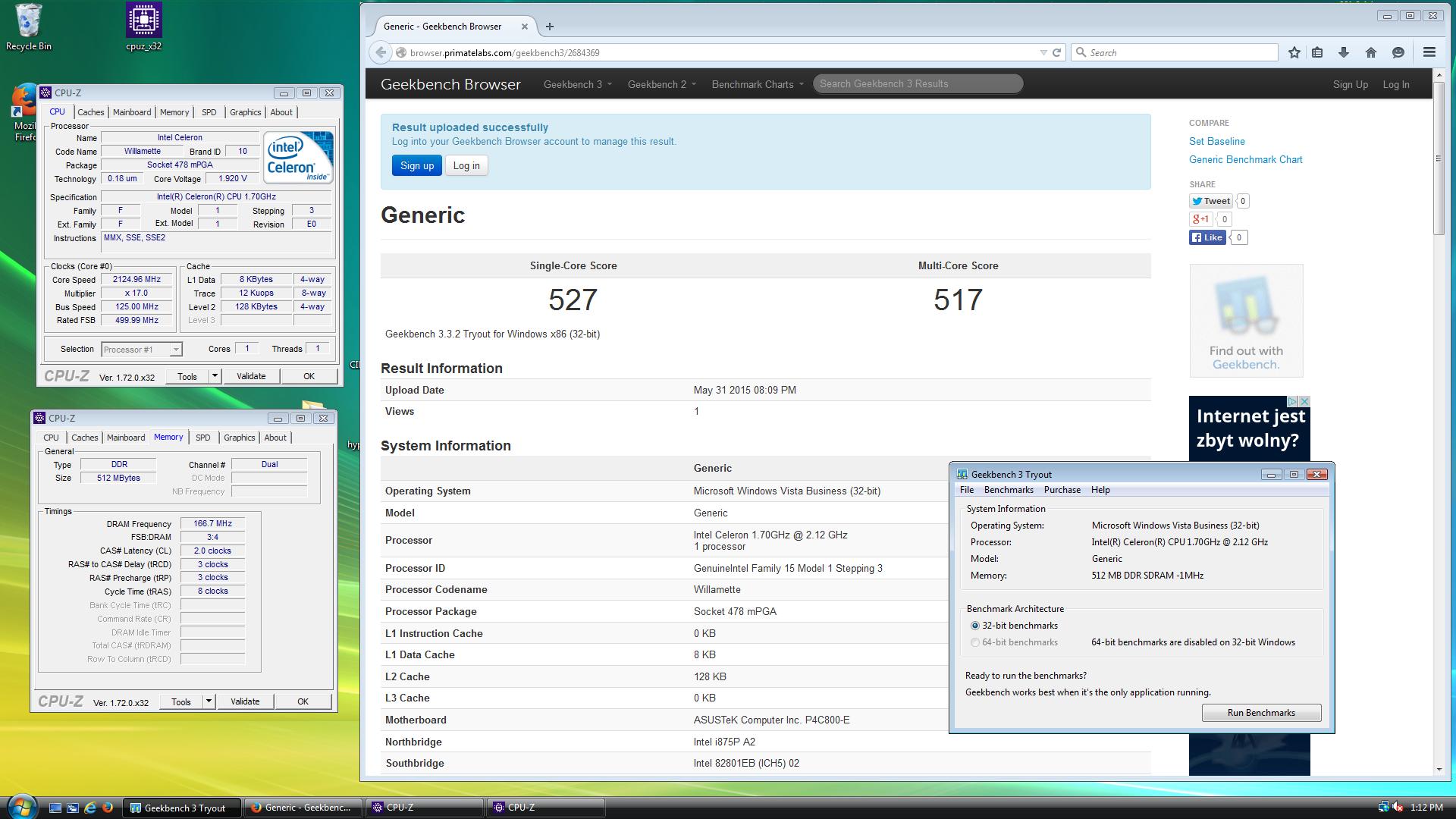Viewport: 1456px width, 819px height.
Task: Open the Processor #1 selection combo box
Action: click(x=141, y=350)
